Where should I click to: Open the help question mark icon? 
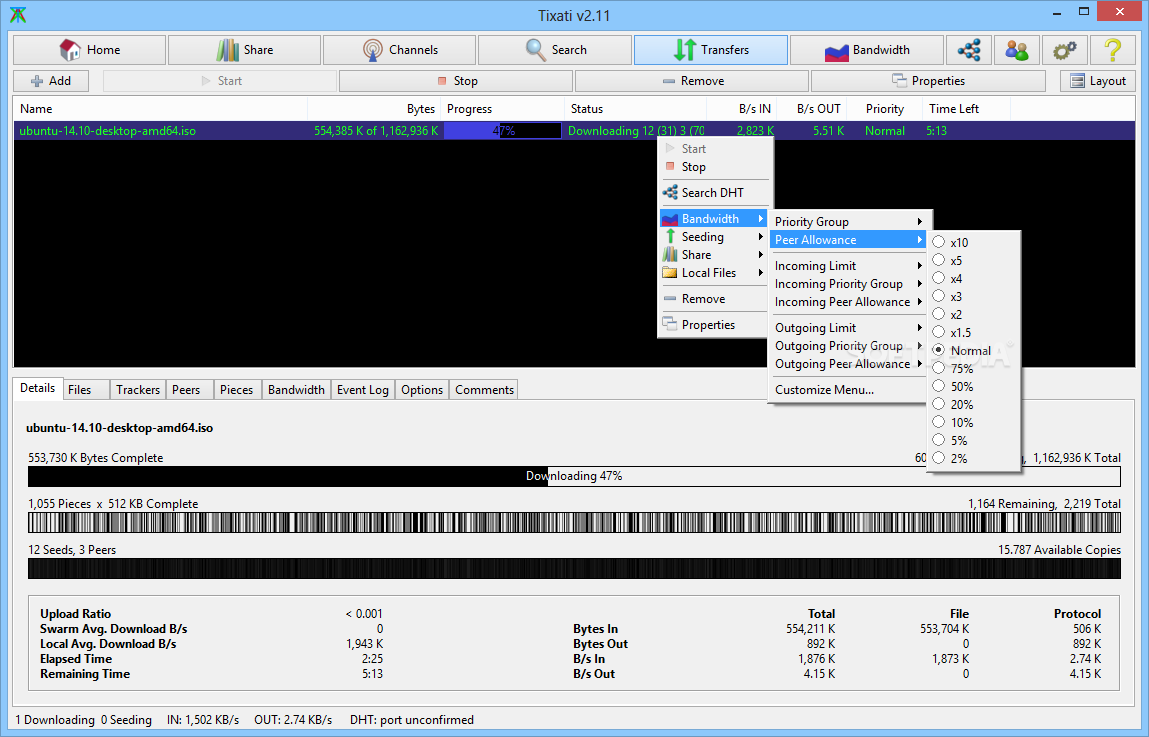pos(1112,50)
